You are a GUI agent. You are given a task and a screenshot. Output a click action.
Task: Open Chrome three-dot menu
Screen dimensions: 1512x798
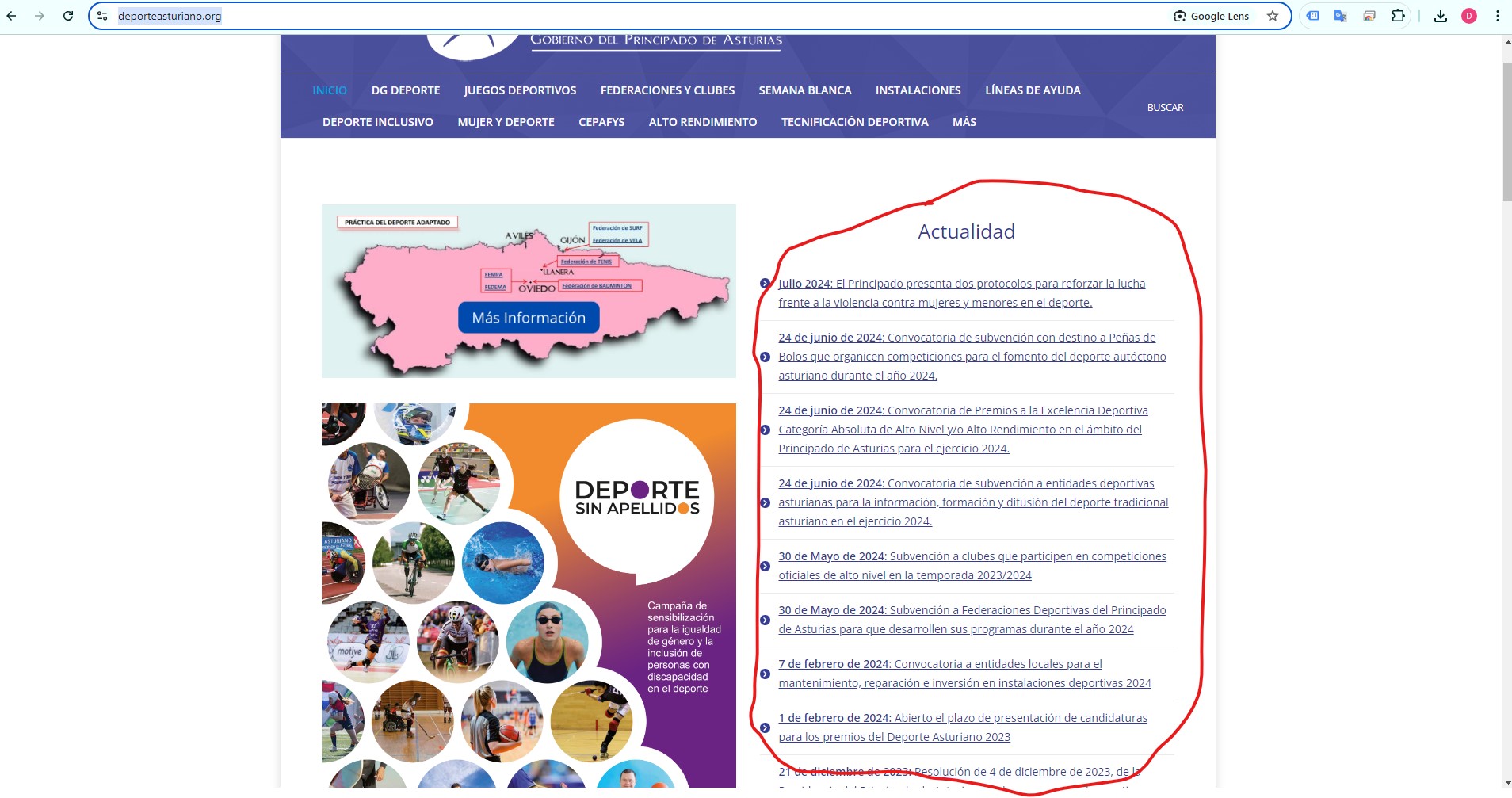pos(1498,16)
